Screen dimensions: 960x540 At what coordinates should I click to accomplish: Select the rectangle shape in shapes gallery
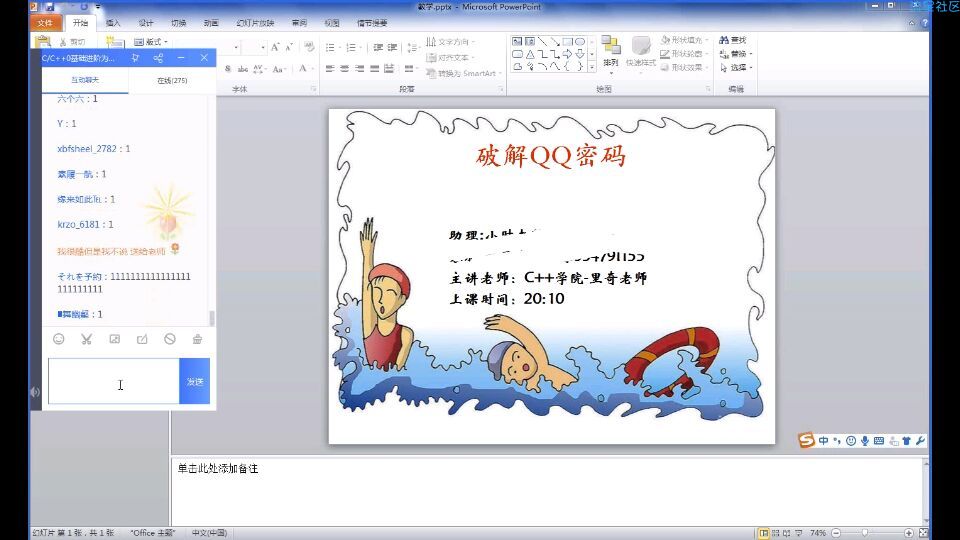[568, 42]
